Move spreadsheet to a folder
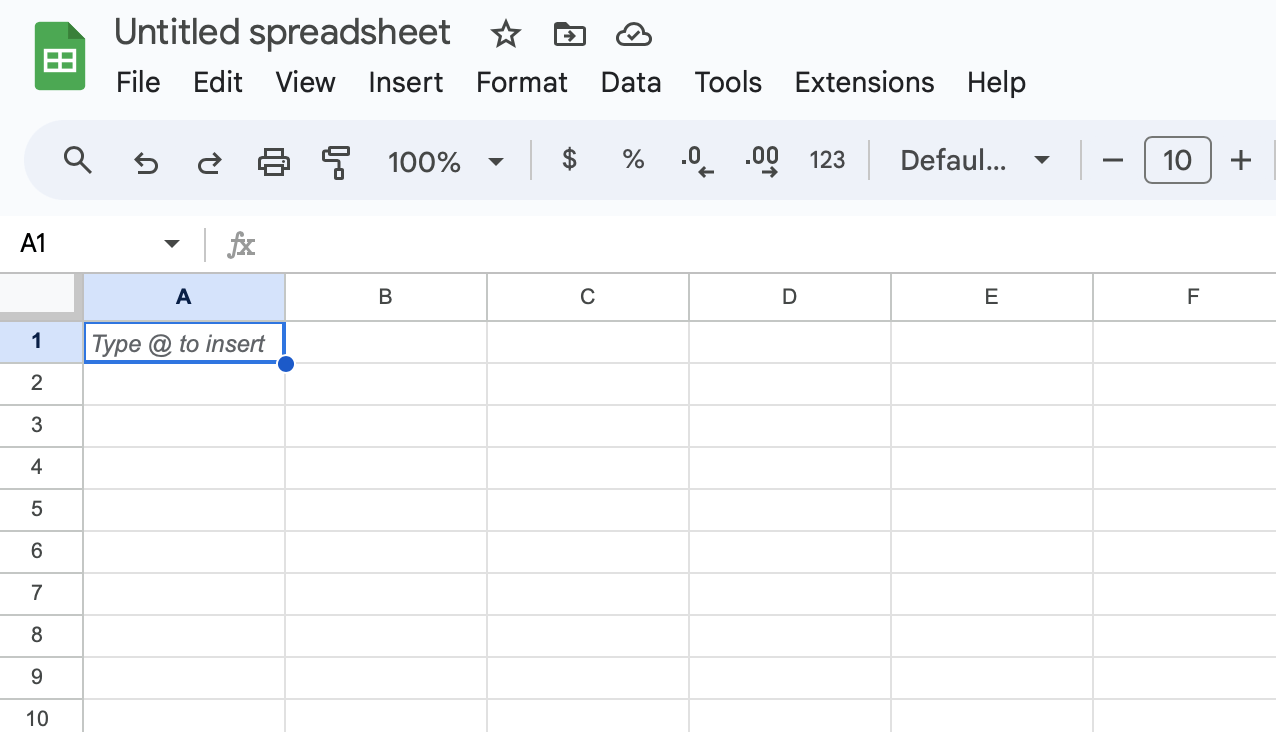The width and height of the screenshot is (1276, 732). (569, 34)
